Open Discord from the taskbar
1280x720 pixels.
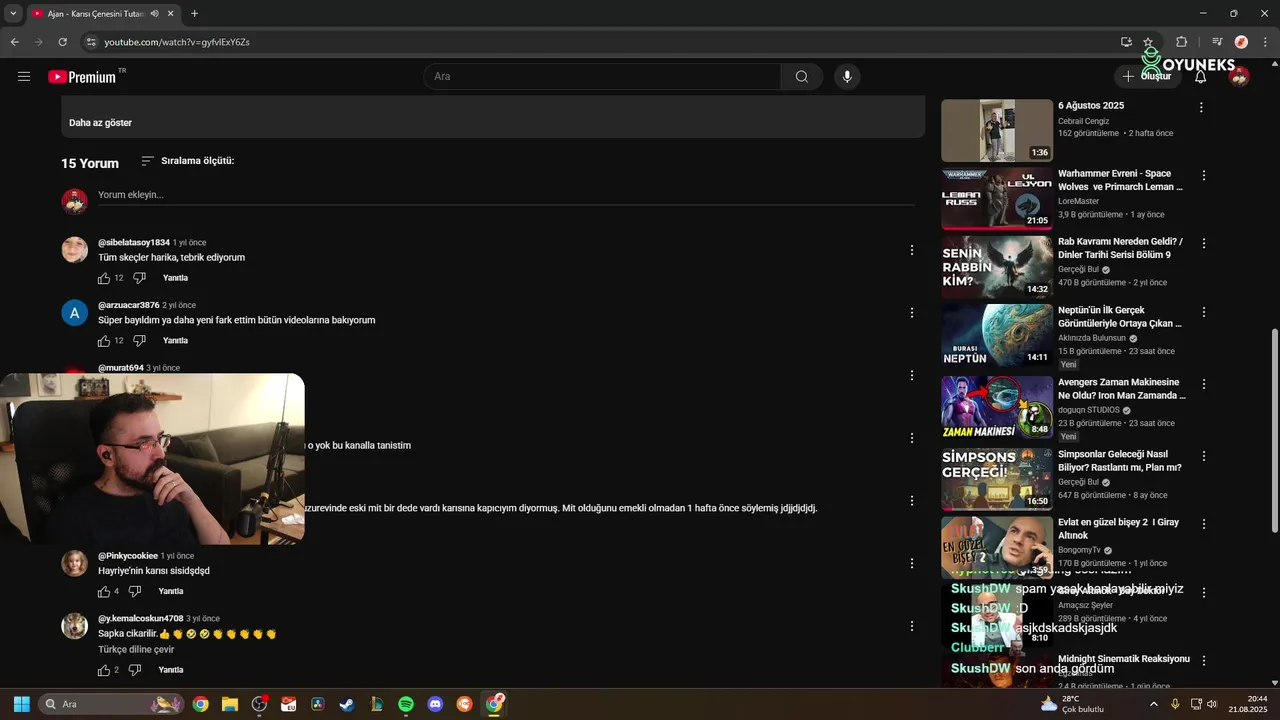[x=435, y=704]
